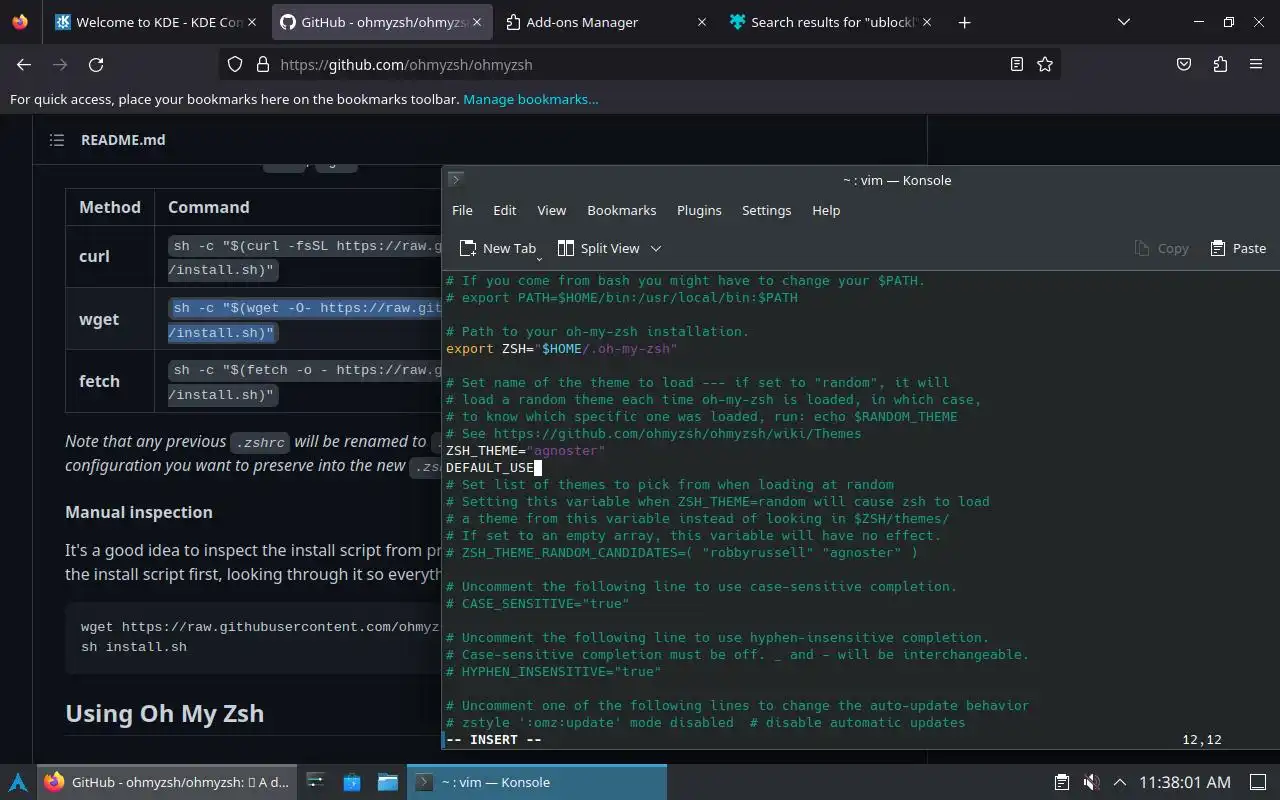Click the wget command code in table
This screenshot has width=1280, height=800.
tap(305, 319)
